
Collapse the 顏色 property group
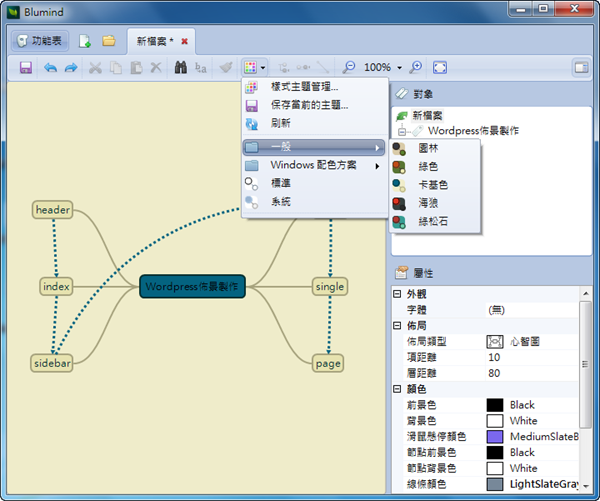[397, 389]
